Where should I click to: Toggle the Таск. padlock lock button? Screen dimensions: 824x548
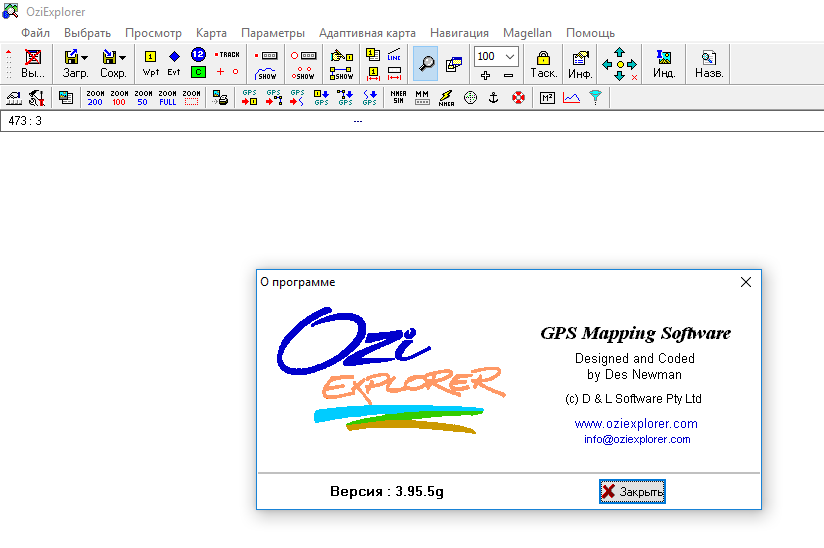[x=543, y=64]
